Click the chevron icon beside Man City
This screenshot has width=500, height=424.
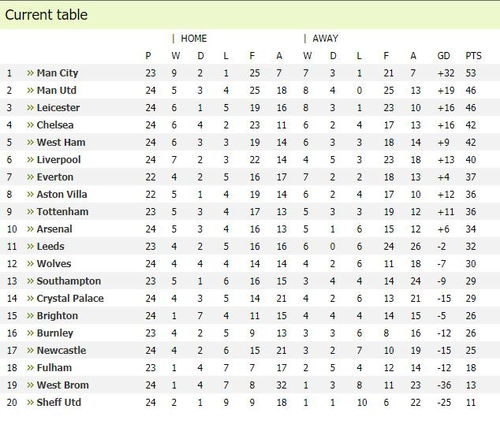tap(30, 73)
